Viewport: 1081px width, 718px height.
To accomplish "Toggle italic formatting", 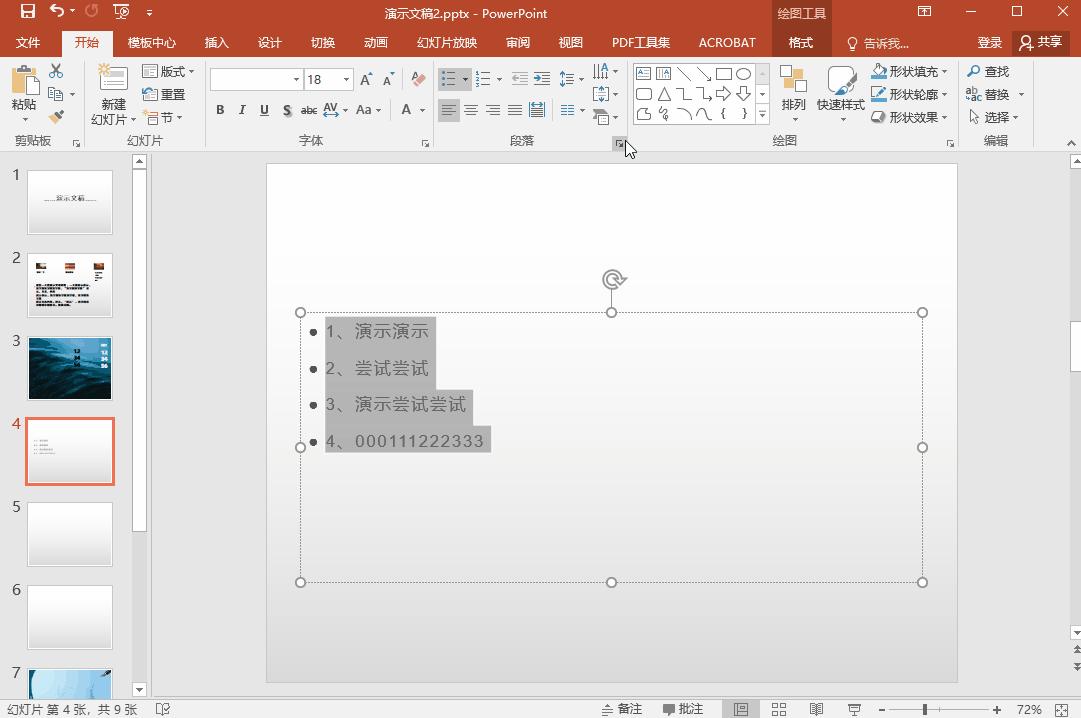I will (242, 110).
